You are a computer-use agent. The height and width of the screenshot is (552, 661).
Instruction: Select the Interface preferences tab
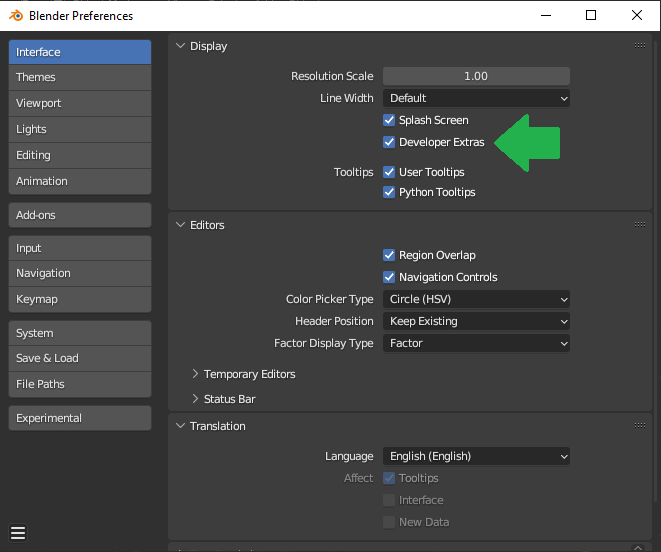80,52
